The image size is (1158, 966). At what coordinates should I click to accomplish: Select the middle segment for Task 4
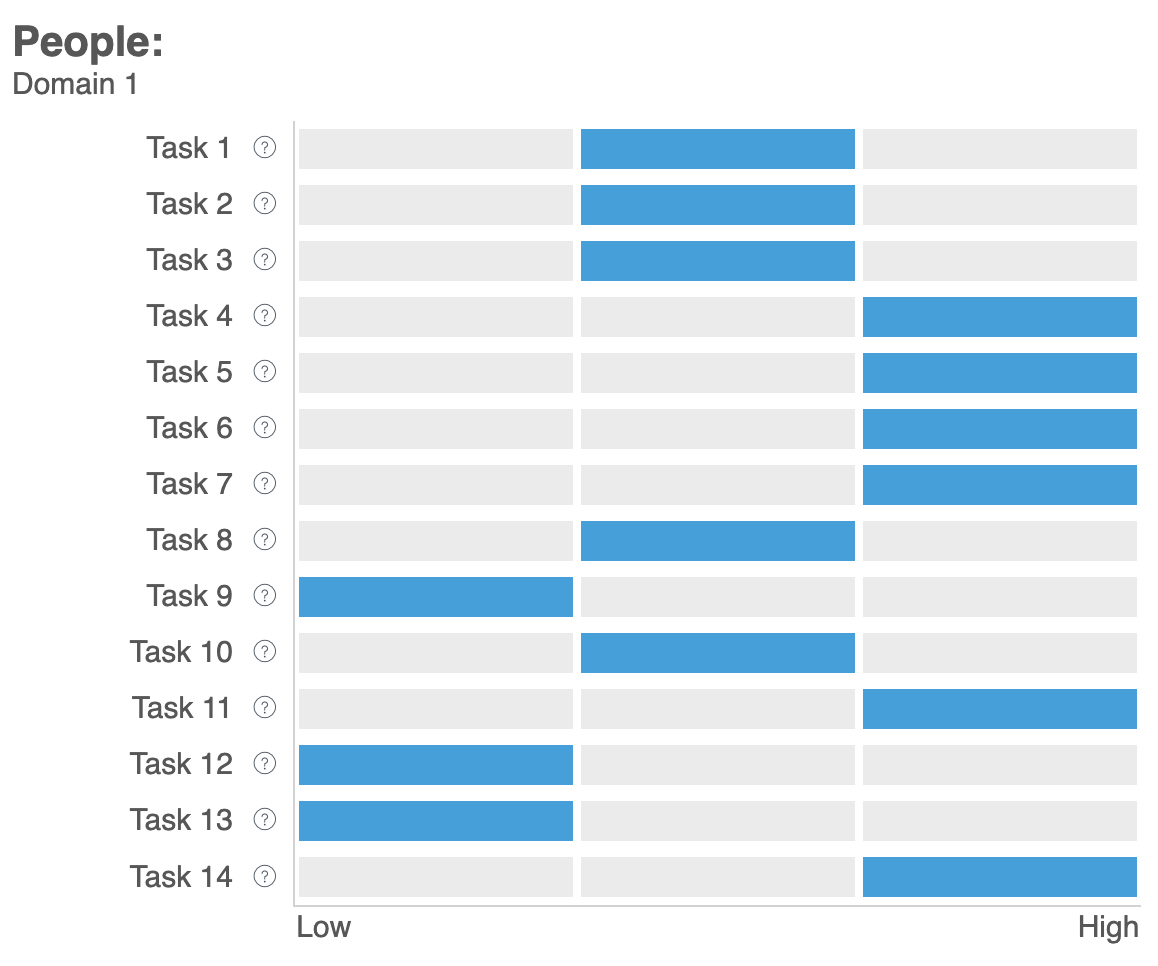(x=718, y=317)
